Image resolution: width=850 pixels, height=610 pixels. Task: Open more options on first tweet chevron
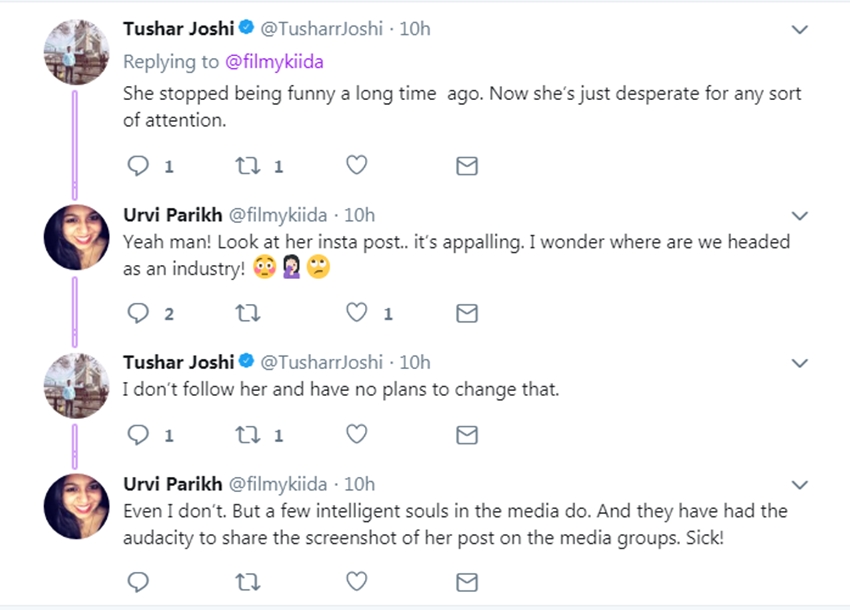coord(799,30)
